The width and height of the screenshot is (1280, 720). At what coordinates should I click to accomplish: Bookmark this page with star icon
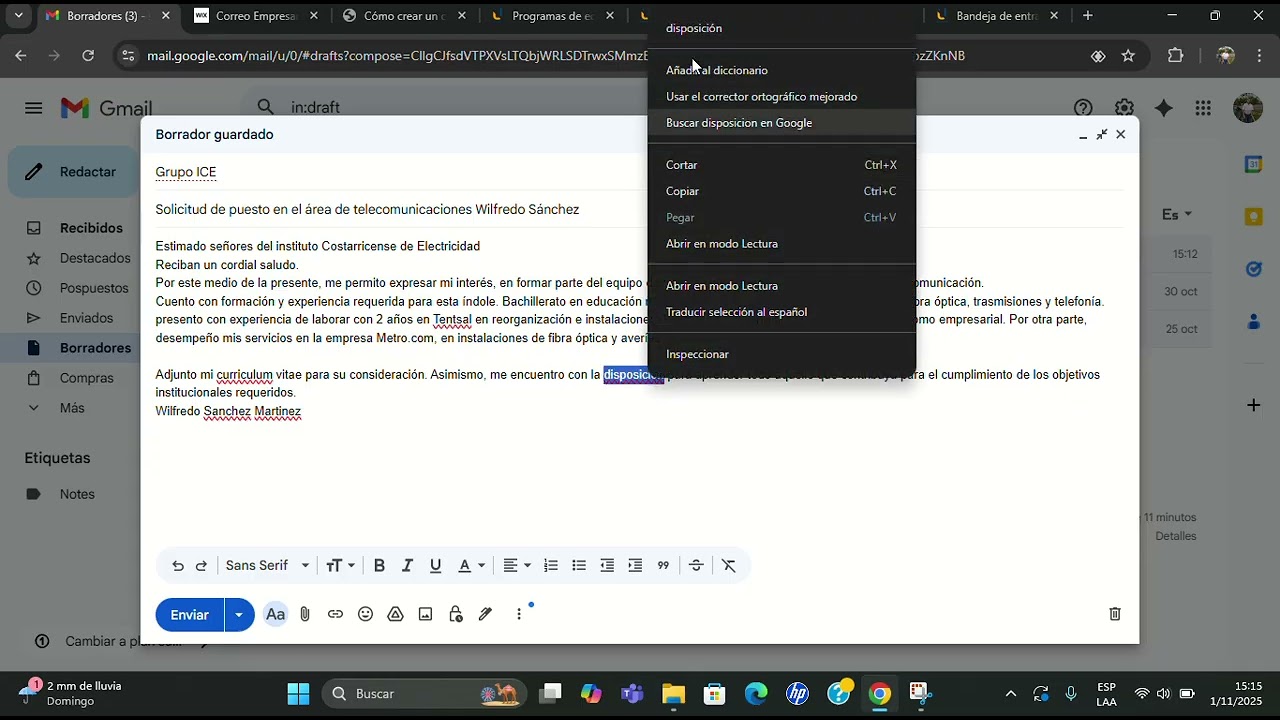(1128, 56)
